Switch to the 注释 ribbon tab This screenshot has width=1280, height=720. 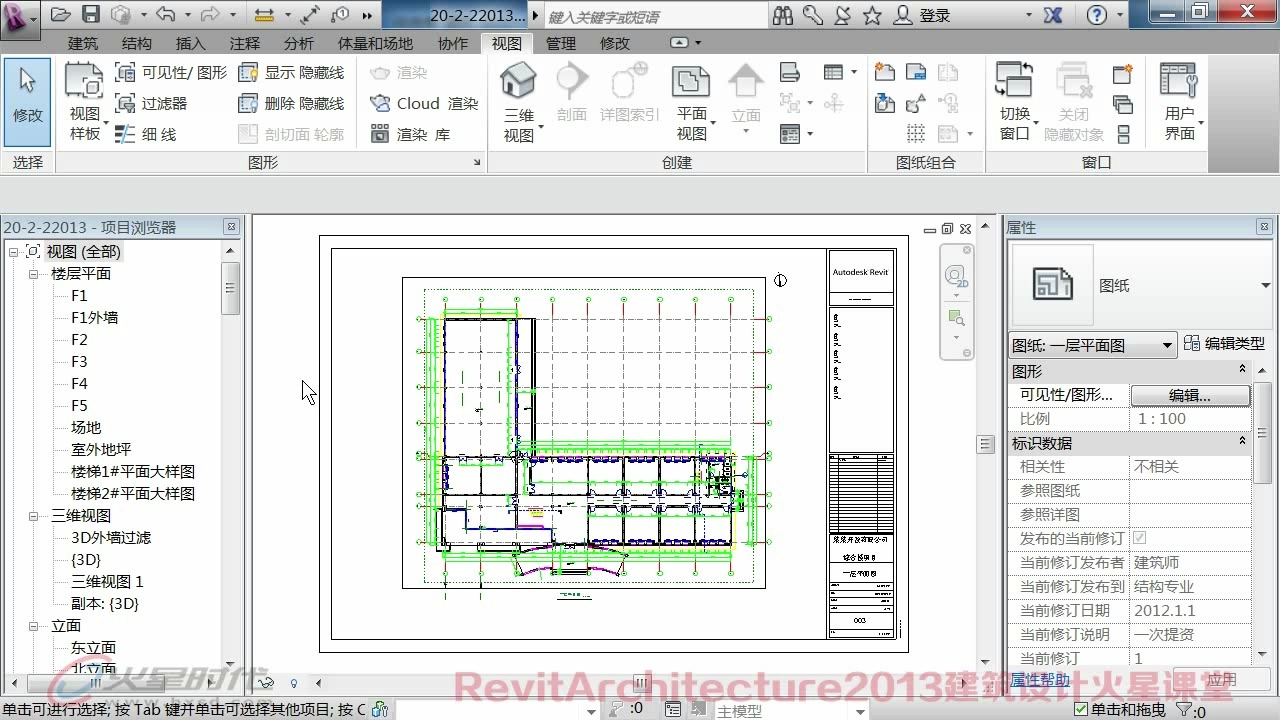pos(245,44)
